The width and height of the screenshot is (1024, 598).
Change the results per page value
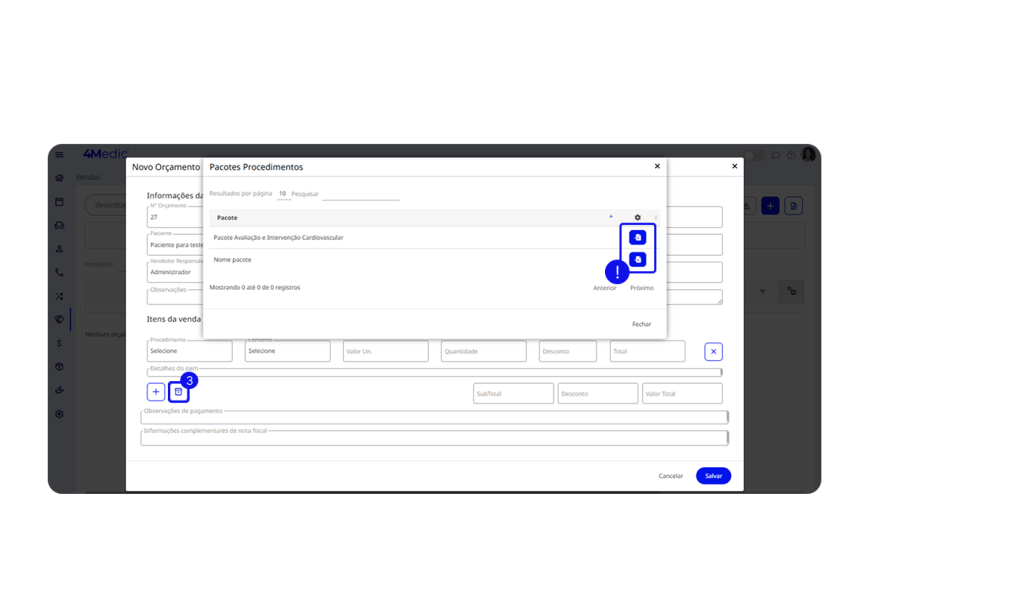coord(283,194)
